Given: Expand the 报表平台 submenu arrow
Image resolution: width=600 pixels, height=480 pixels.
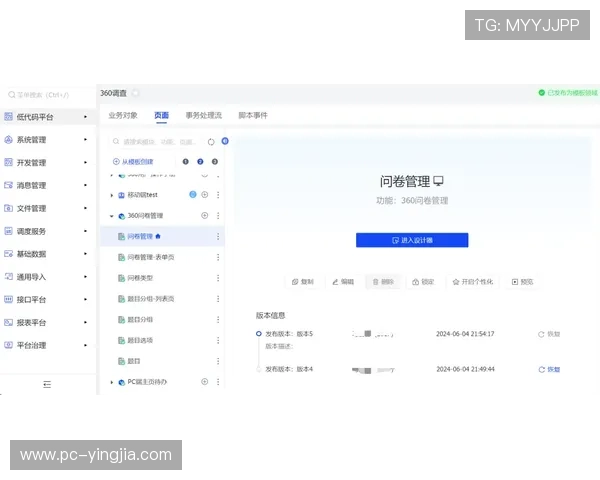Looking at the screenshot, I should coord(85,322).
